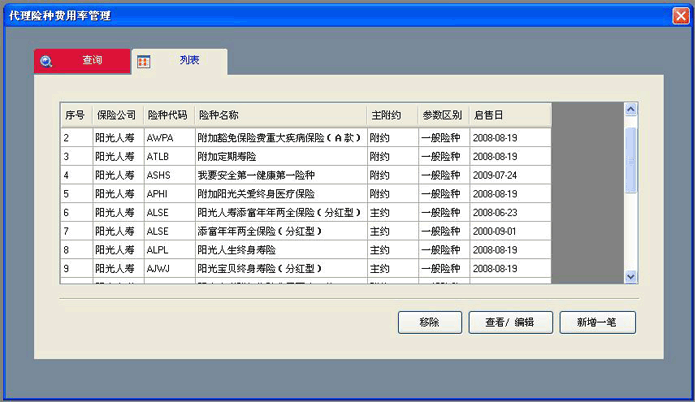696x403 pixels.
Task: Select code cell APHI
Action: pos(170,194)
